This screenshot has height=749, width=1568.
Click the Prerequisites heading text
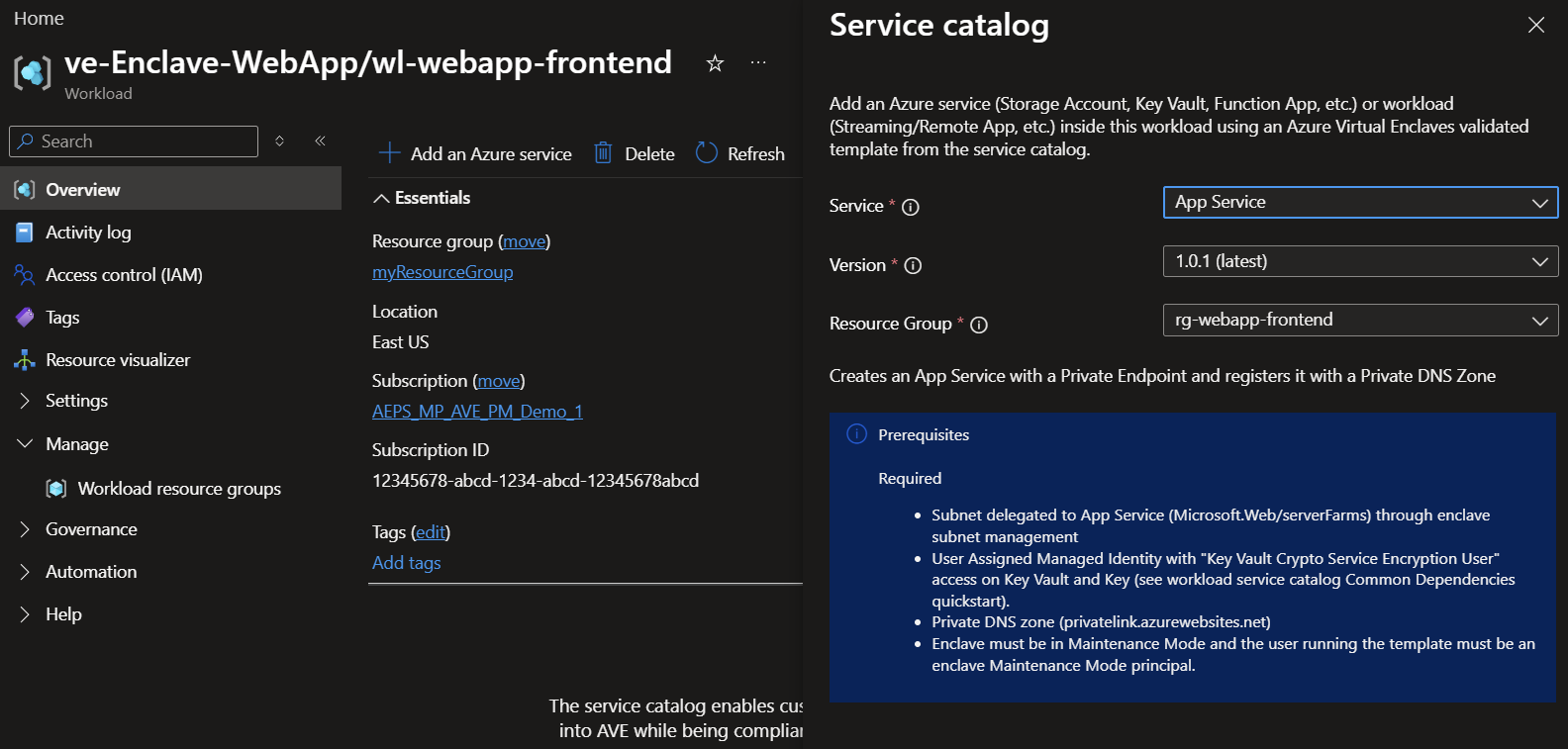pyautogui.click(x=924, y=434)
